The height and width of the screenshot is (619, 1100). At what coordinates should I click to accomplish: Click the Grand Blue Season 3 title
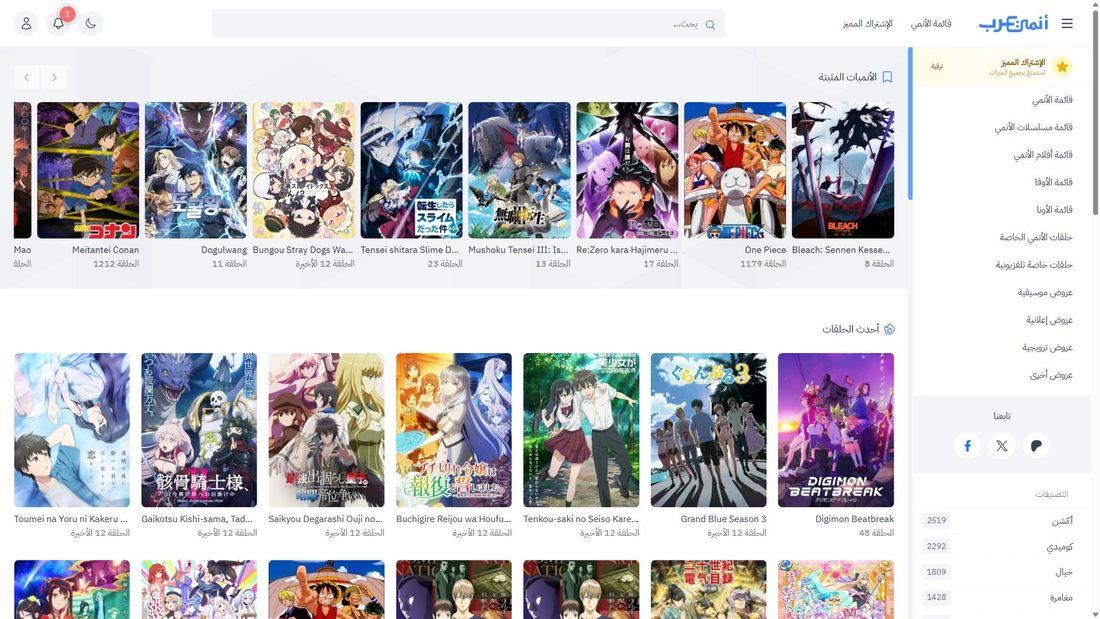click(x=723, y=519)
